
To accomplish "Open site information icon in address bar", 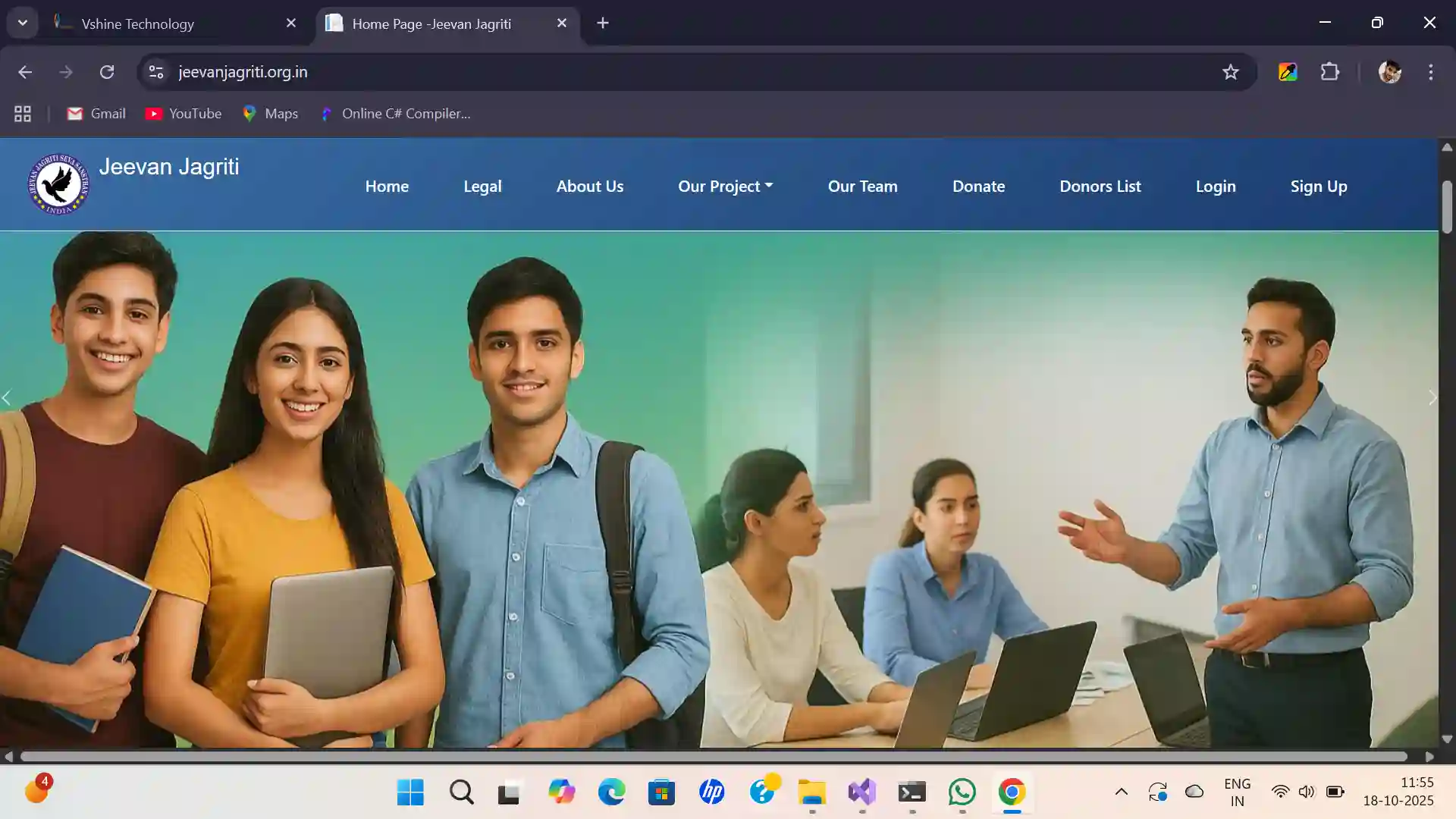I will pos(156,72).
